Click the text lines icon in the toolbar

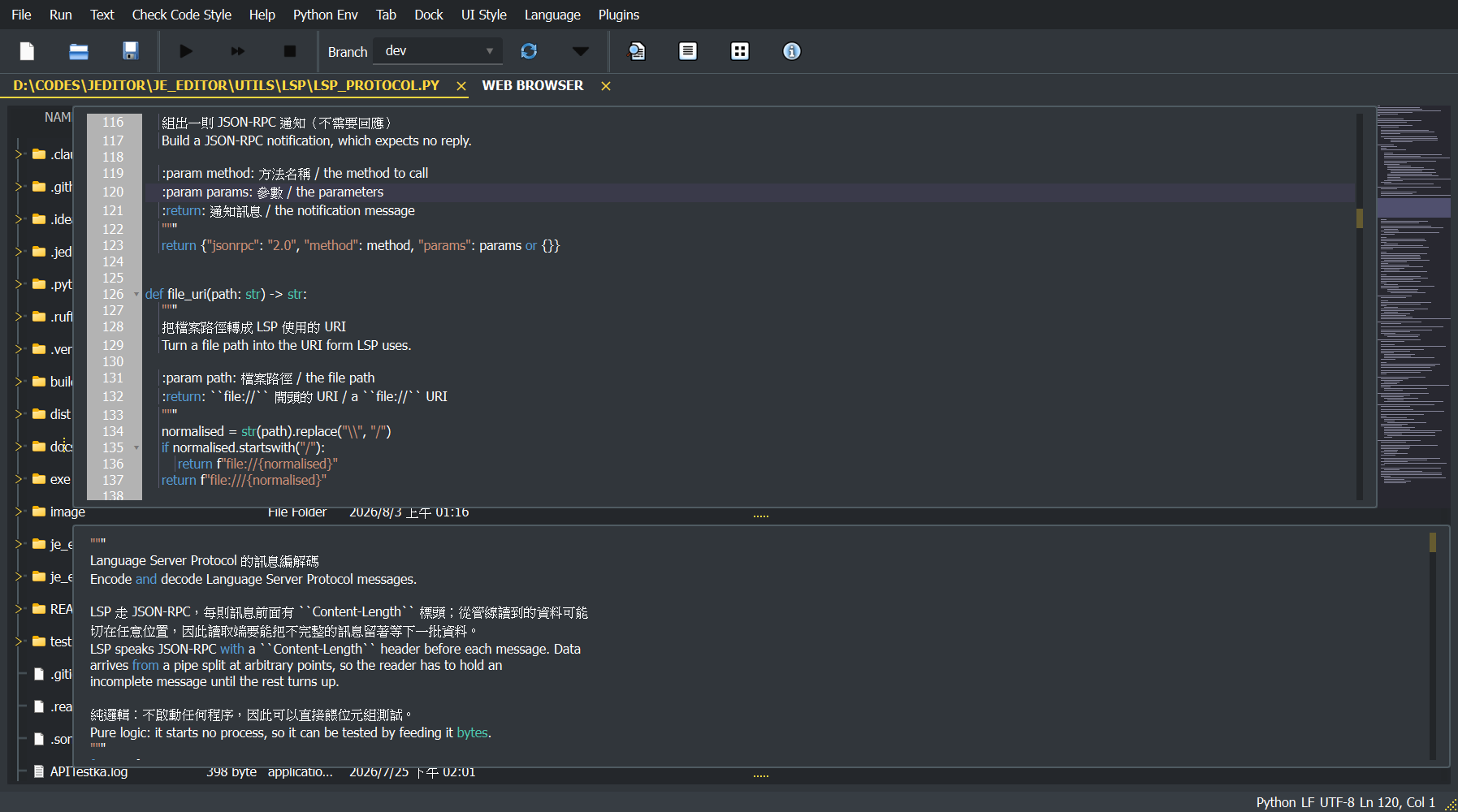(x=688, y=51)
